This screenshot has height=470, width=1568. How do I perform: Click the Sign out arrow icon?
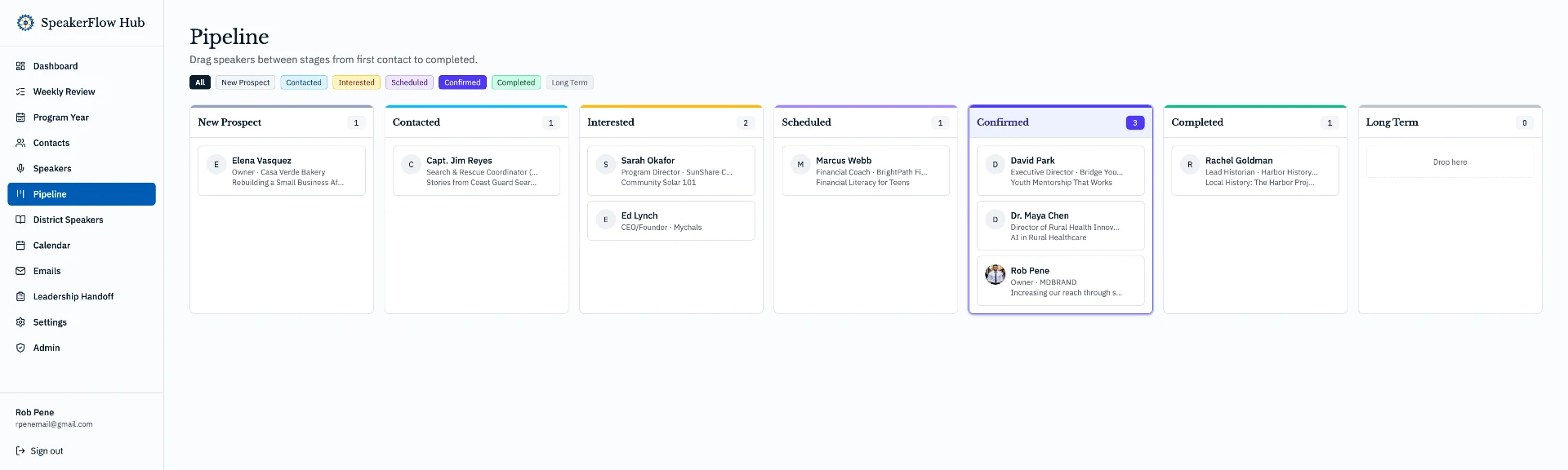click(x=20, y=451)
